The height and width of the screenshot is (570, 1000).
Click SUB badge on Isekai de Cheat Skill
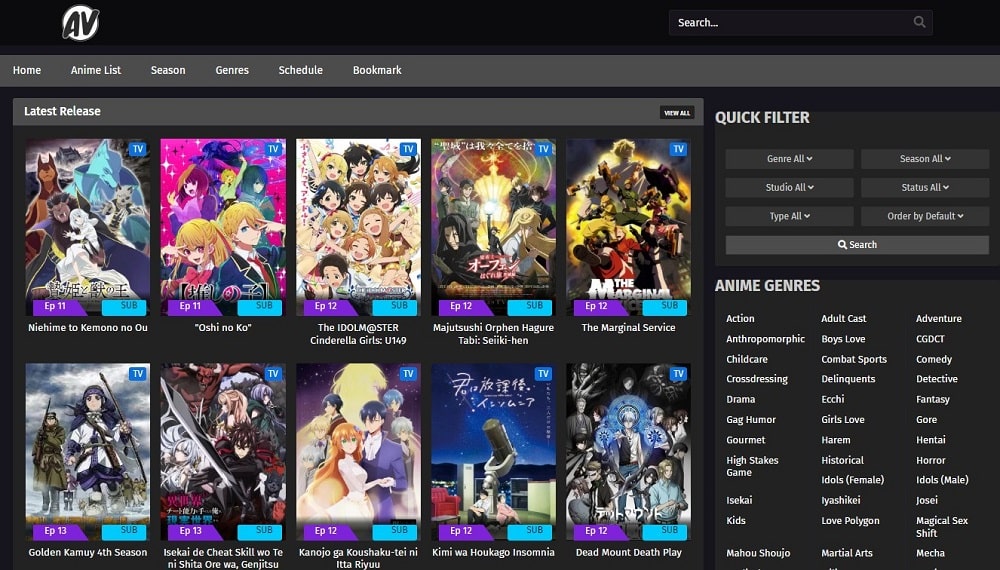coord(260,531)
